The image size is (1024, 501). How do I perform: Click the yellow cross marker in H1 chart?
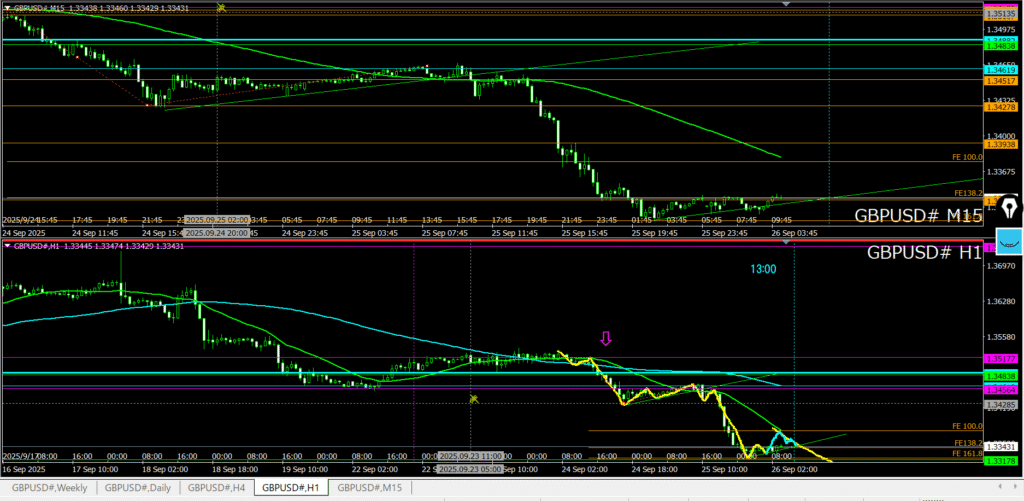click(474, 399)
